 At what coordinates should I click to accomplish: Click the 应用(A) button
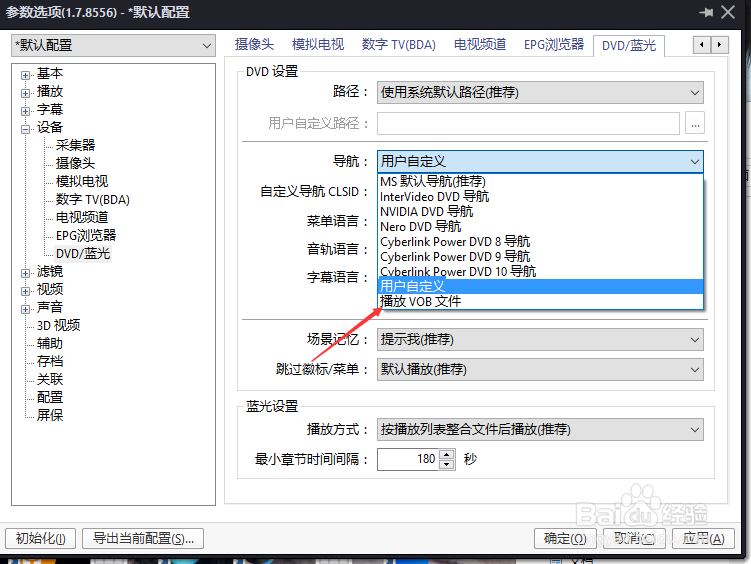(x=703, y=539)
